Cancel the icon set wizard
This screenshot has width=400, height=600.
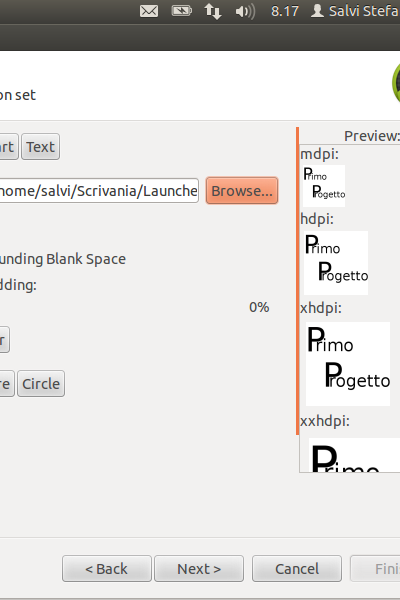click(297, 569)
